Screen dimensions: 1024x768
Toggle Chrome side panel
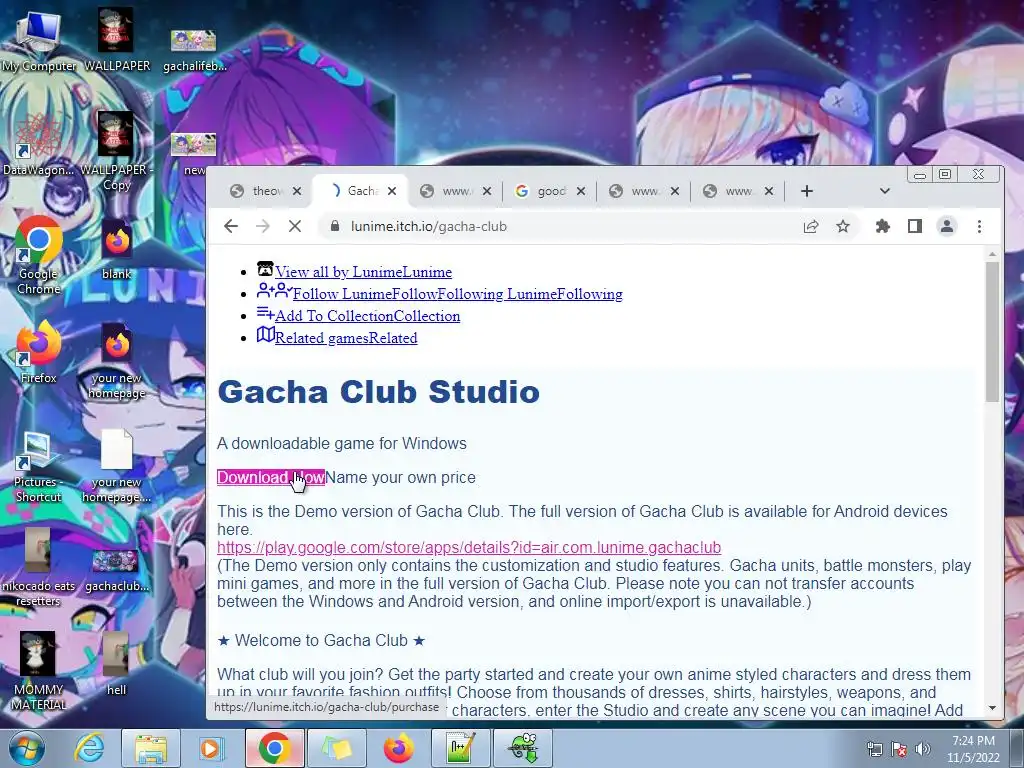click(915, 227)
